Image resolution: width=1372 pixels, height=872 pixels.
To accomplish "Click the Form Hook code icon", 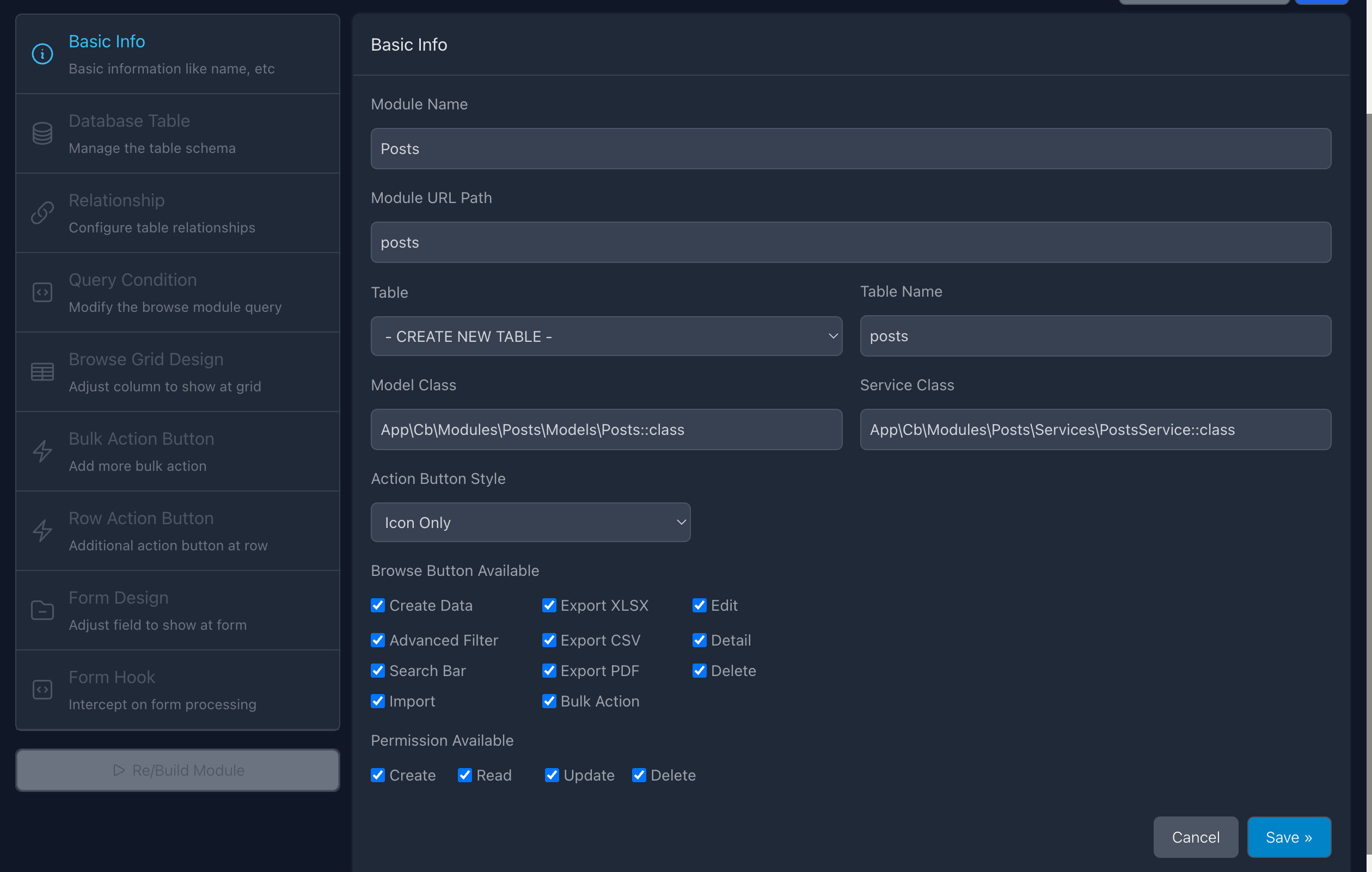I will click(42, 690).
